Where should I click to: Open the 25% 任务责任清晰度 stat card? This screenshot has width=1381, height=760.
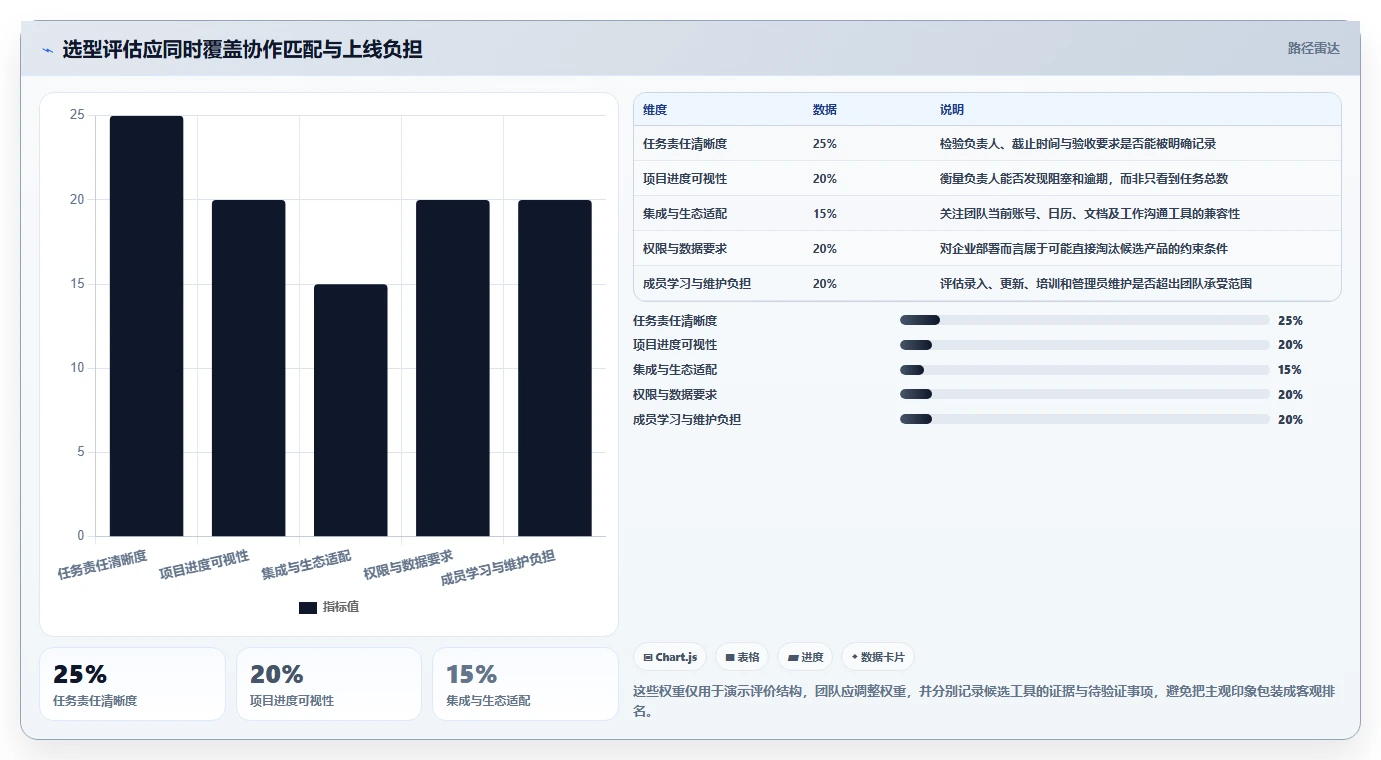pyautogui.click(x=132, y=684)
